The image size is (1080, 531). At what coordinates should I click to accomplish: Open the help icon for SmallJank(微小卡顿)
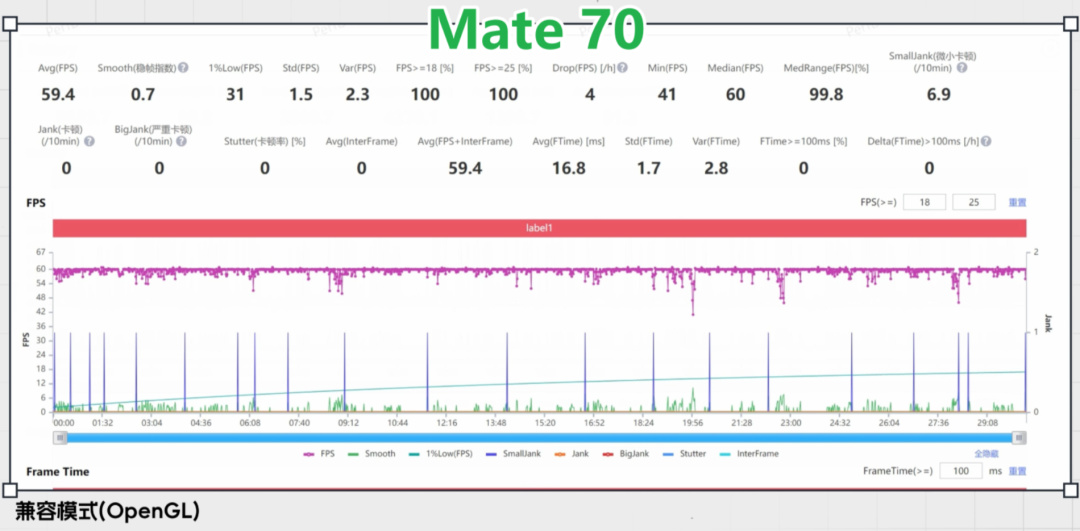[x=962, y=68]
